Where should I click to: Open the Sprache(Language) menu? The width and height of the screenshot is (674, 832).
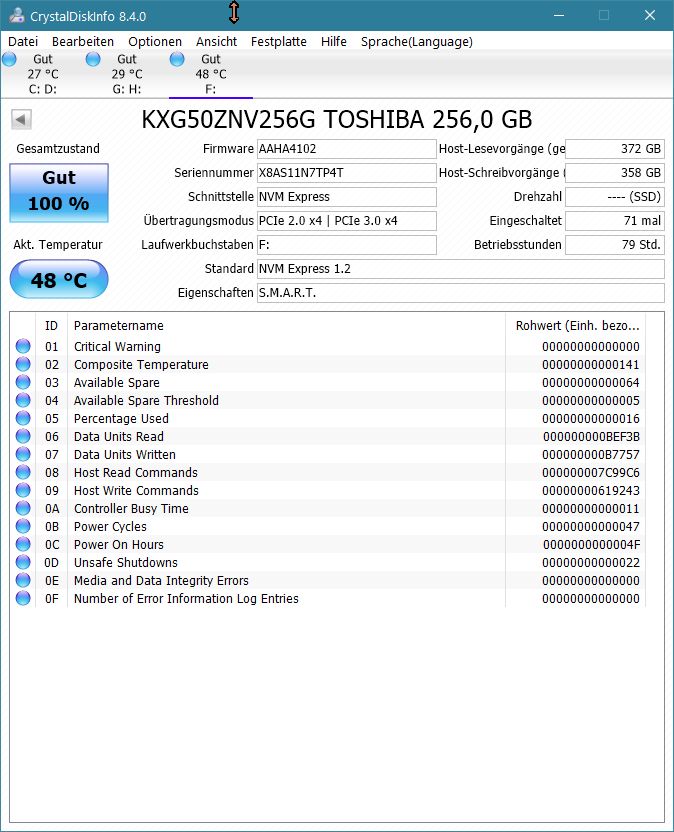(417, 41)
